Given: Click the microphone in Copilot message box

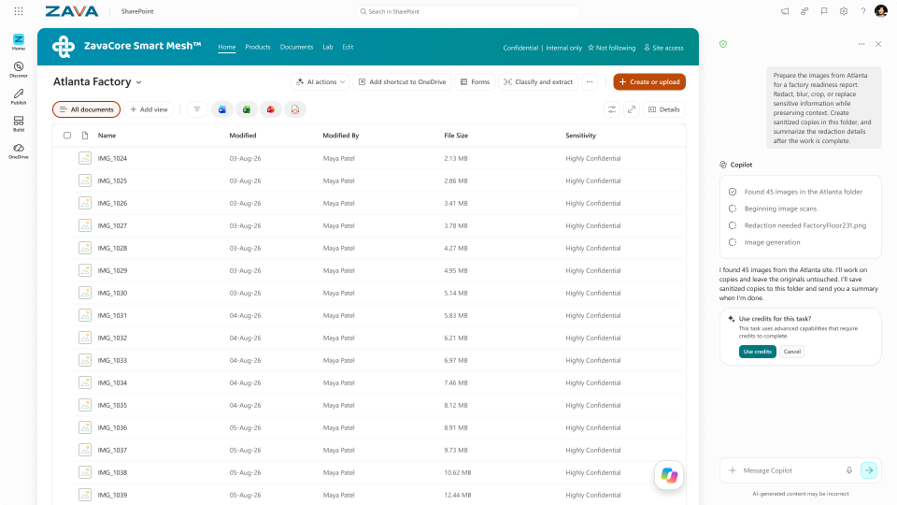Looking at the screenshot, I should pos(849,470).
